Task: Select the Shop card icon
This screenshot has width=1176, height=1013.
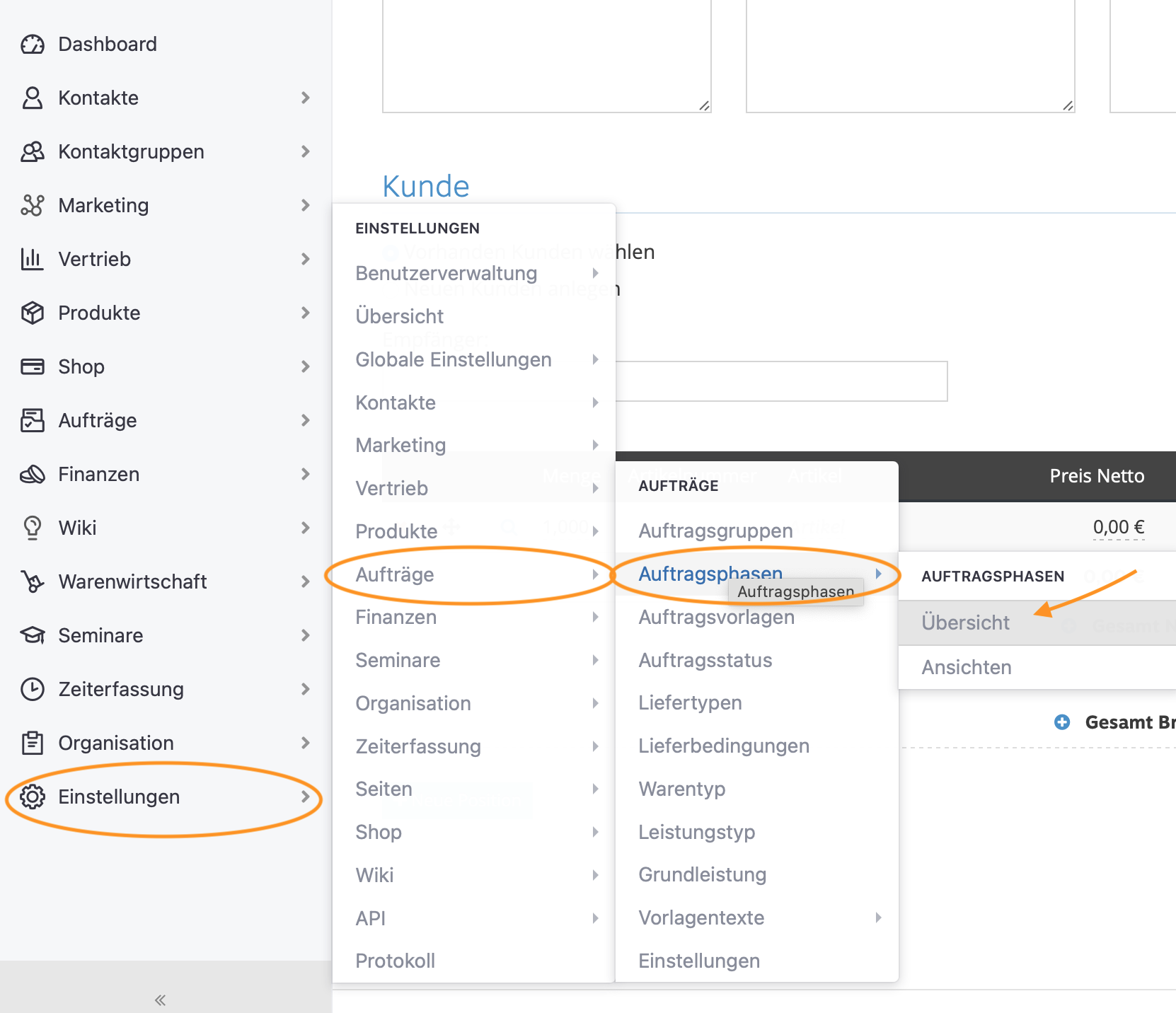Action: click(32, 366)
